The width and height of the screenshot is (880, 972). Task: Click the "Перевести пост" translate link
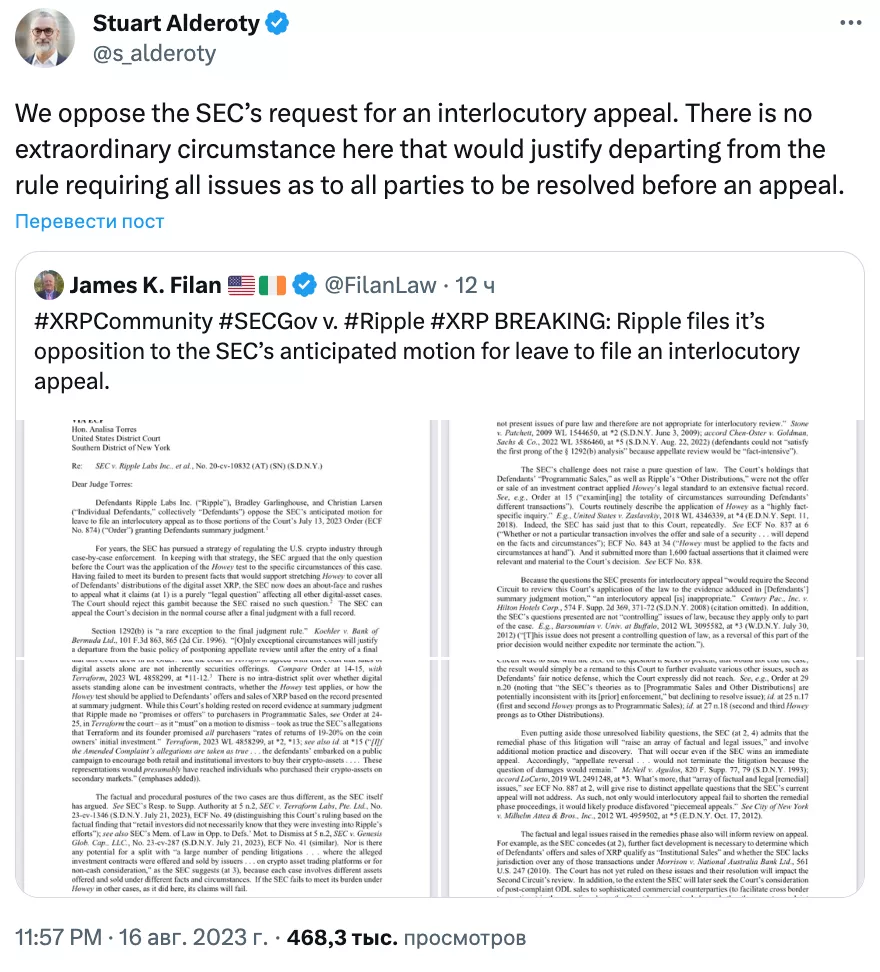point(89,221)
